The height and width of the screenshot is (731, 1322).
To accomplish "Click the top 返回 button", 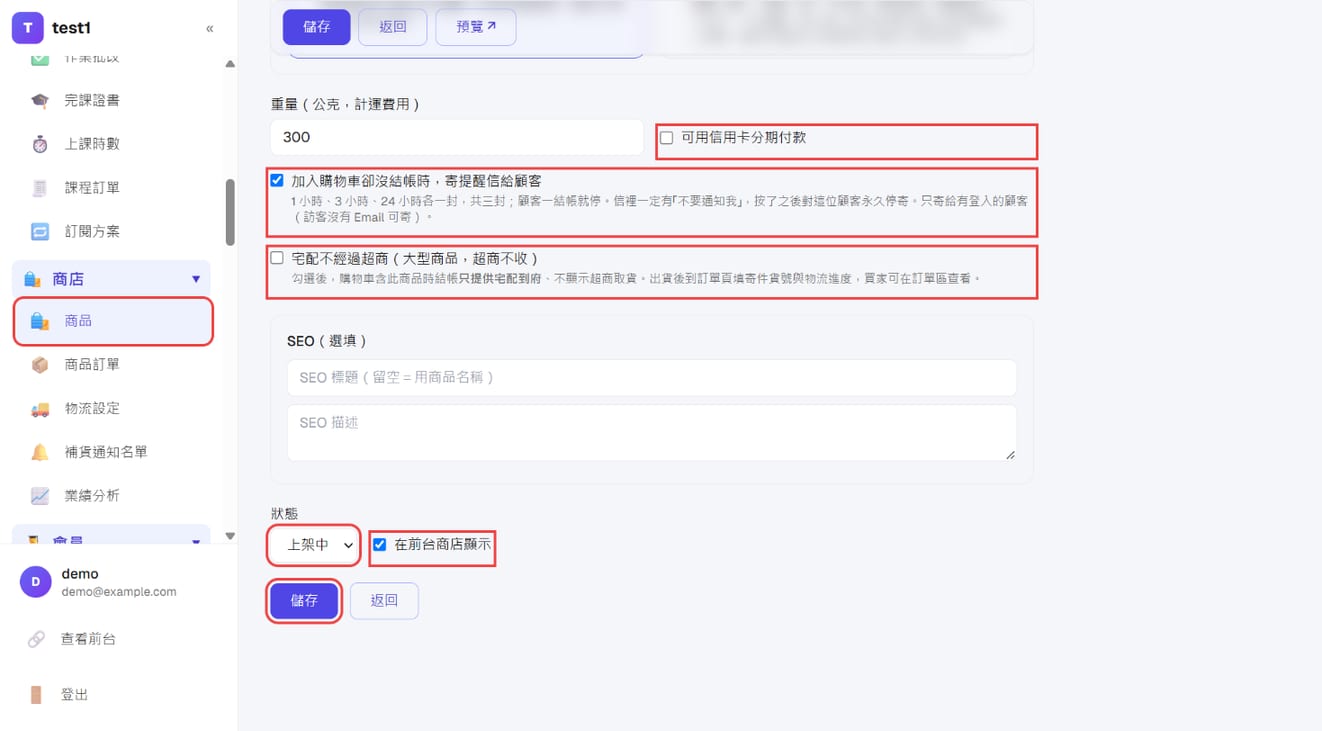I will [393, 27].
